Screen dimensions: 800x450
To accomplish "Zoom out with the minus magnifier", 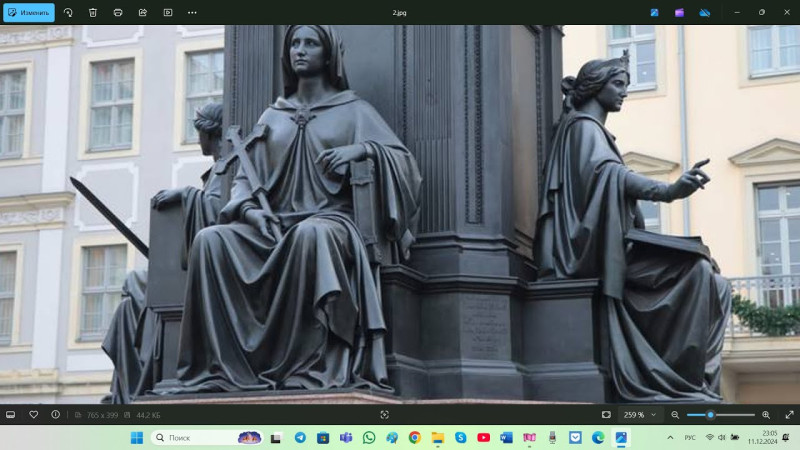I will coord(675,414).
